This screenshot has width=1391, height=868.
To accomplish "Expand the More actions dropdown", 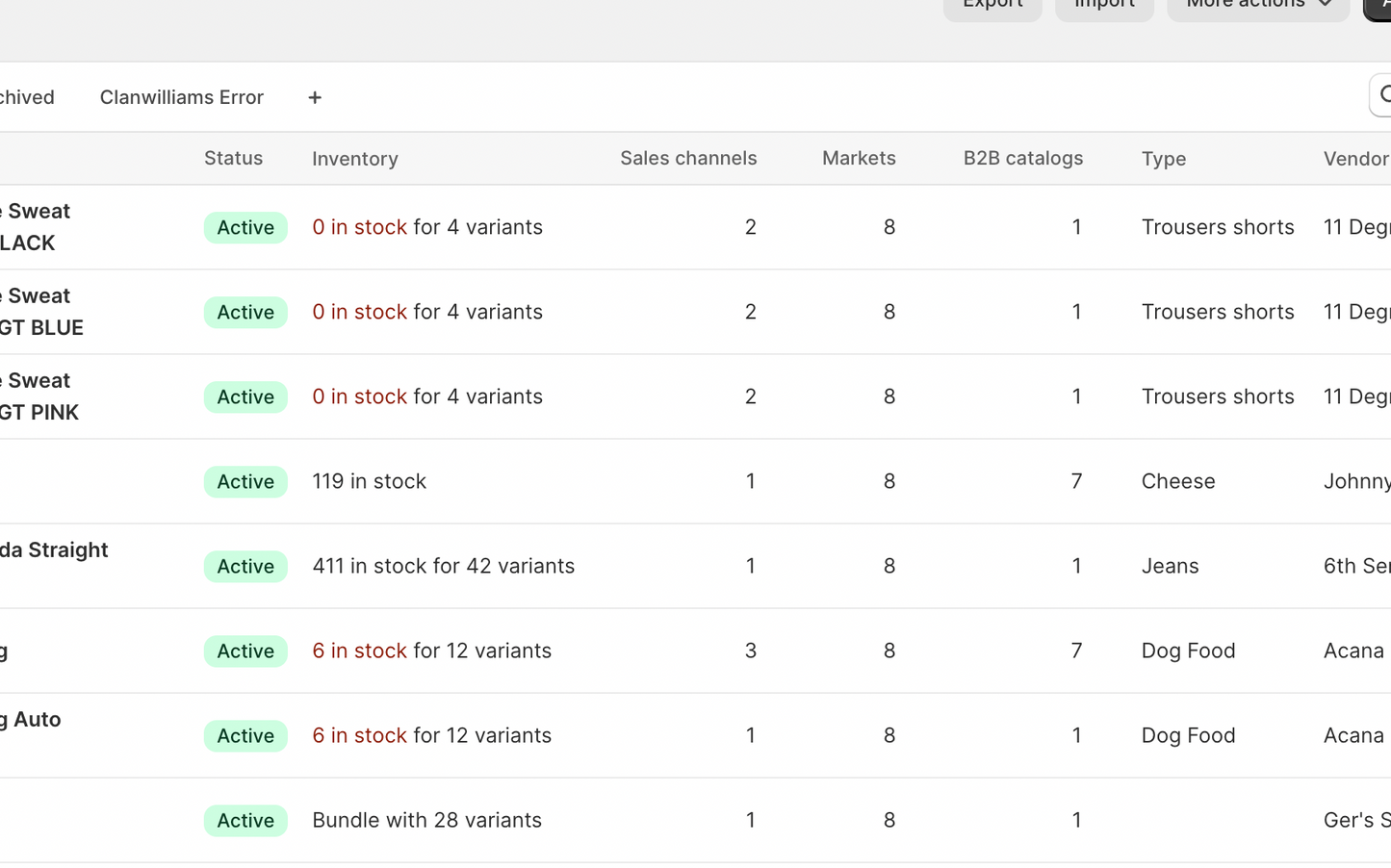I will coord(1258,6).
